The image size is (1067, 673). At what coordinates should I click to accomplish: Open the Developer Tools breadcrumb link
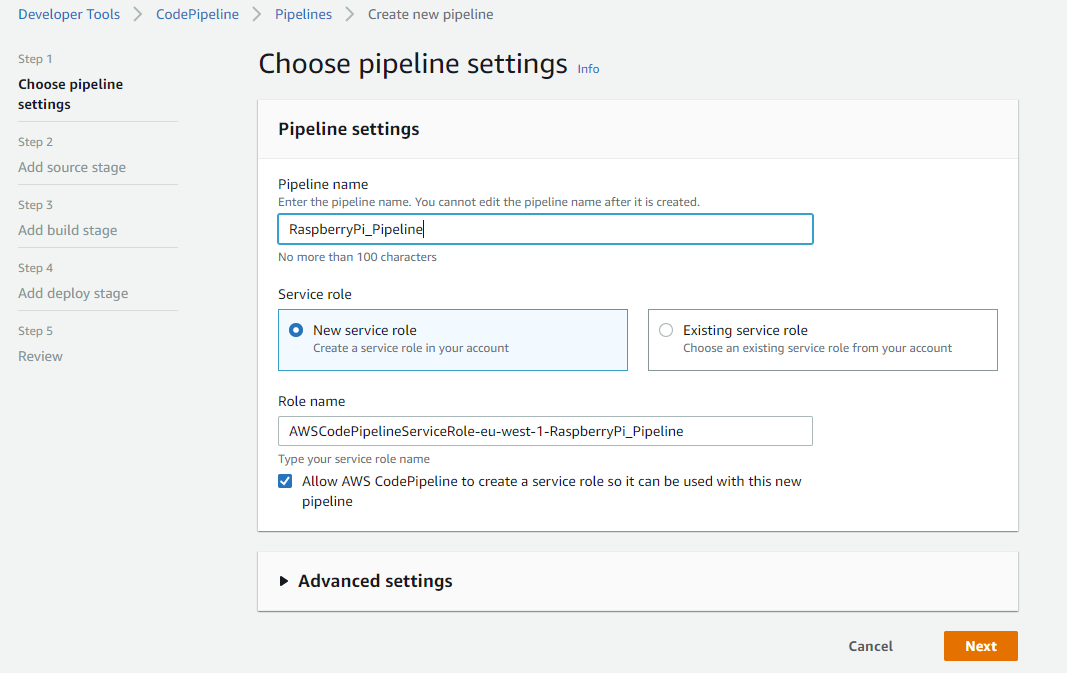[x=68, y=14]
